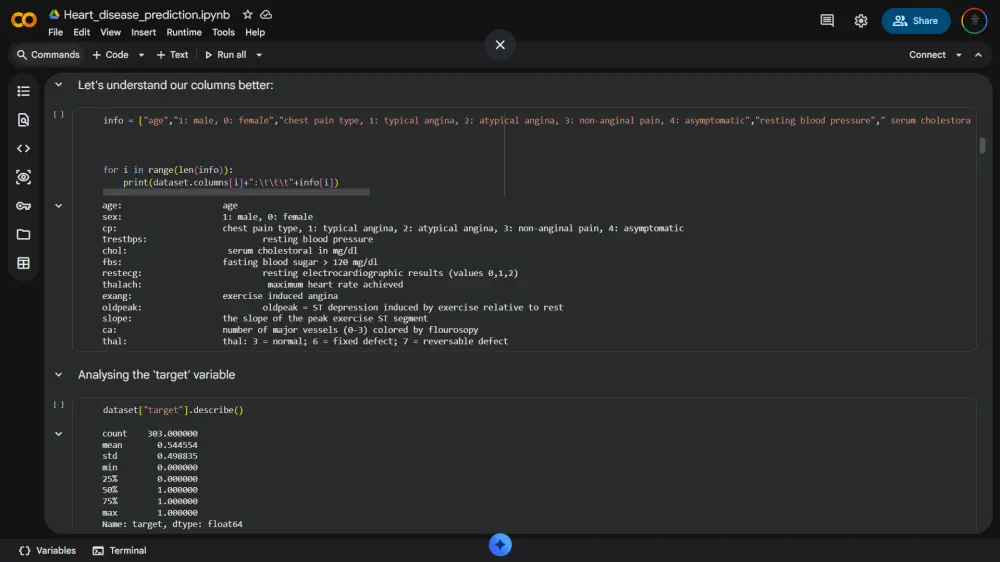Image resolution: width=1000 pixels, height=562 pixels.
Task: Open the user account avatar
Action: [974, 20]
